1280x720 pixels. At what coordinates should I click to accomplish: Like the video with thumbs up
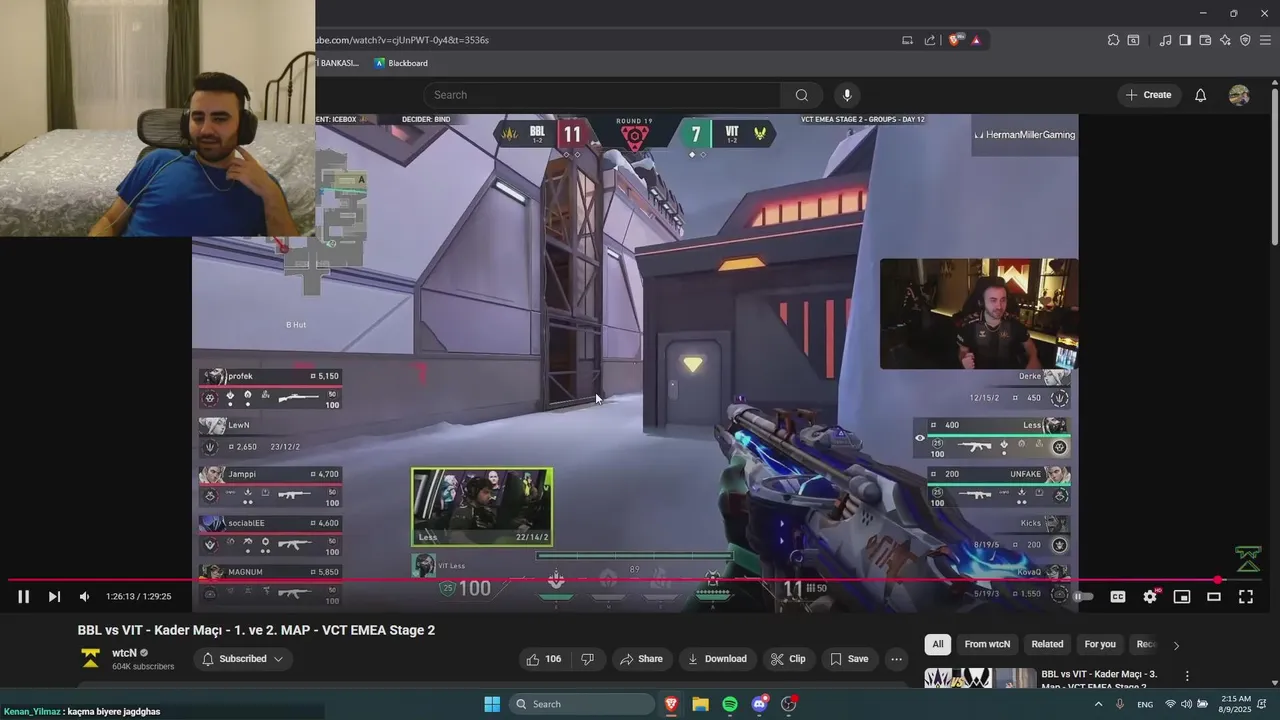tap(544, 659)
